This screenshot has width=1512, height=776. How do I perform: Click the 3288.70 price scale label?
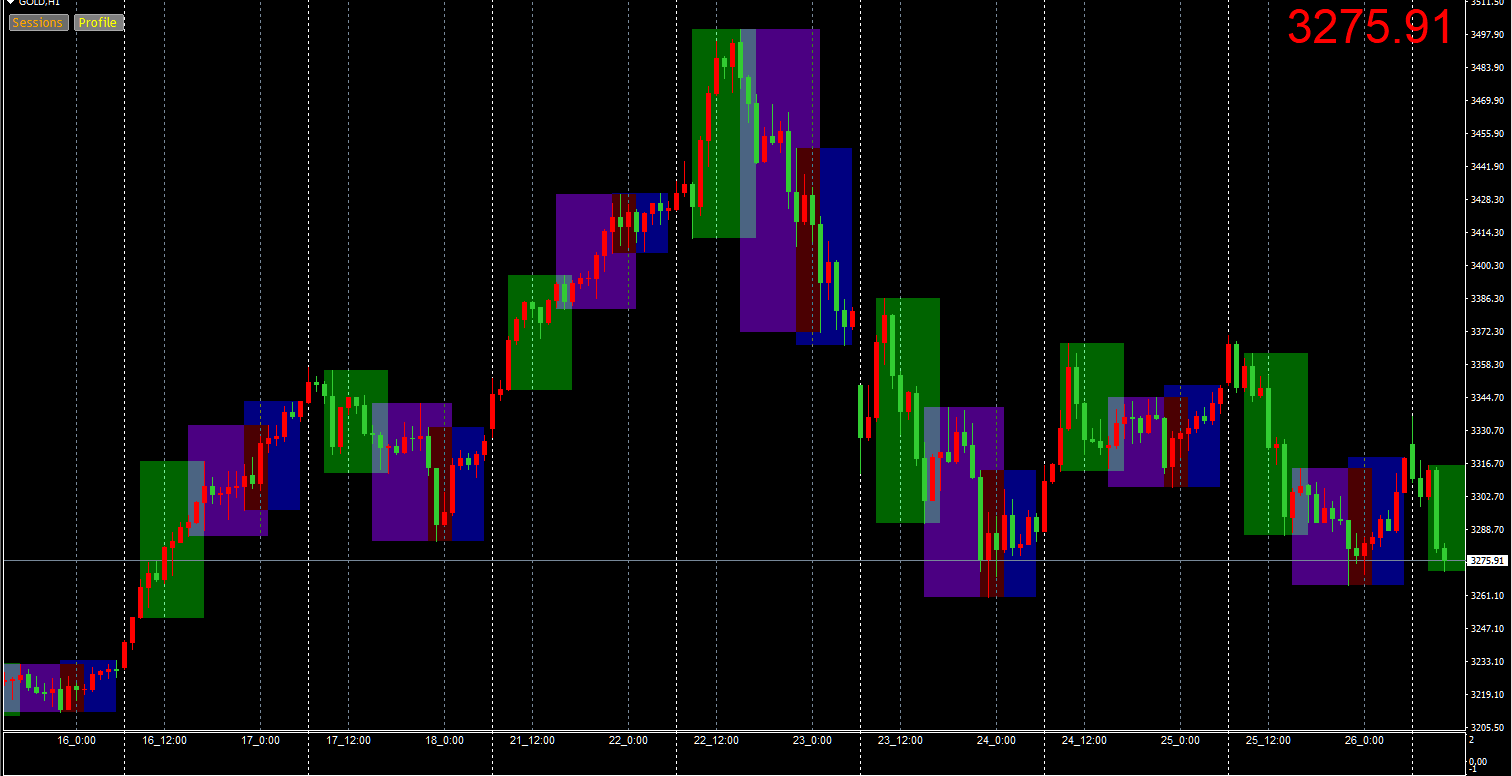[x=1489, y=530]
